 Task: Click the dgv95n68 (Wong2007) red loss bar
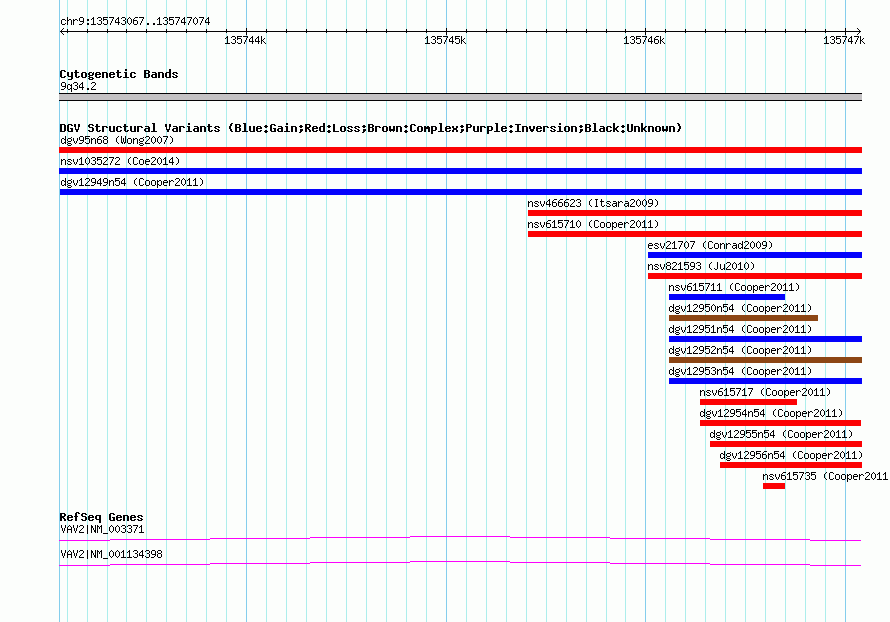(460, 150)
